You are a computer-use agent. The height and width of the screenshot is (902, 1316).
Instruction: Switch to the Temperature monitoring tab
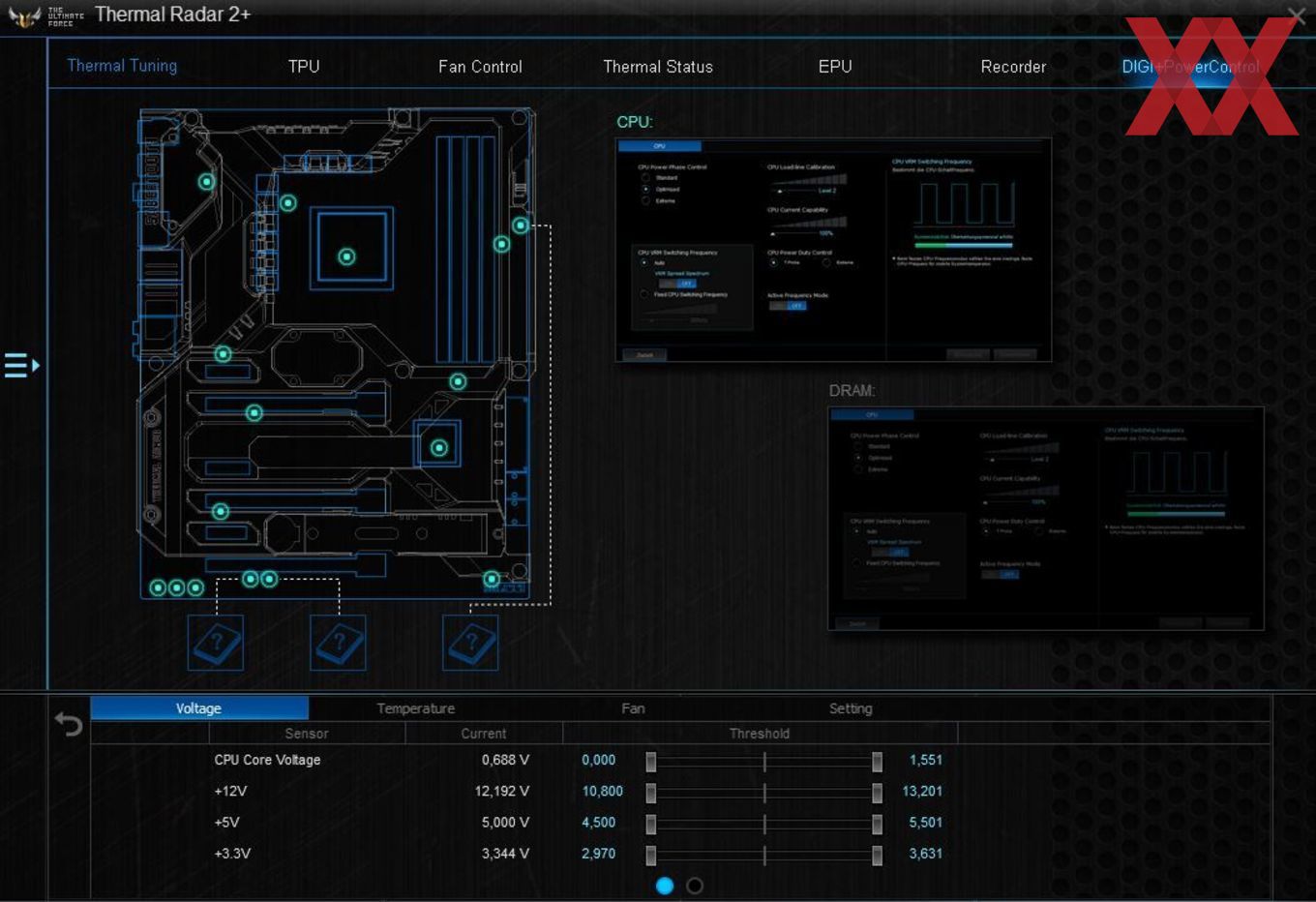[416, 708]
